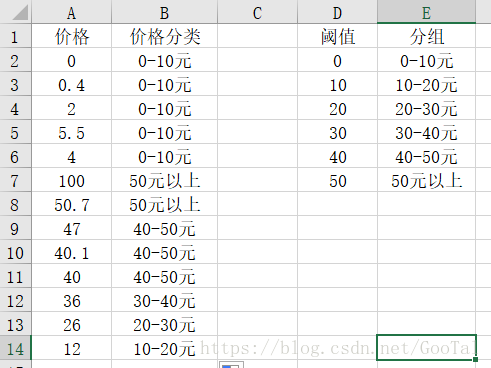Select highlighted row 14 header
The height and width of the screenshot is (368, 491).
coord(15,348)
